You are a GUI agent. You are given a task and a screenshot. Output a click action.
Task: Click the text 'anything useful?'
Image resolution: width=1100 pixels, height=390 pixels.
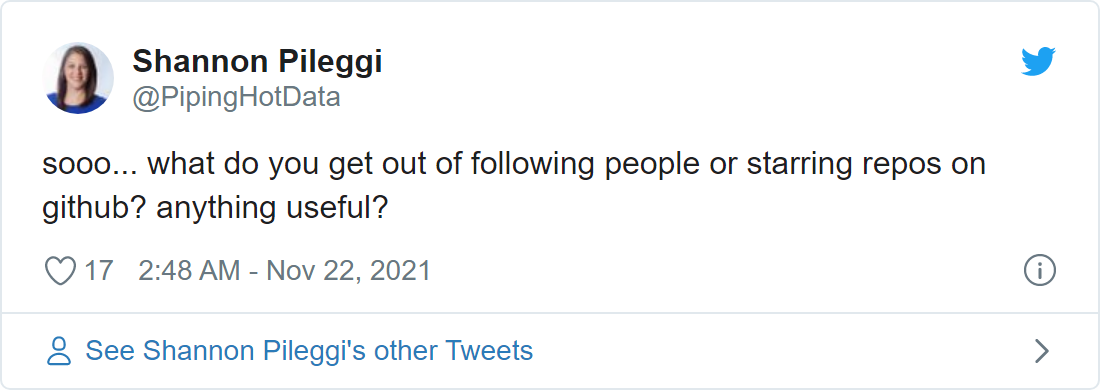272,209
